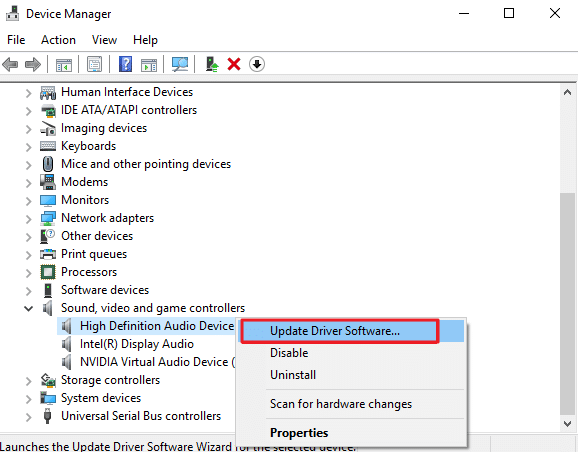
Task: Expand the Storage controllers node
Action: click(28, 381)
